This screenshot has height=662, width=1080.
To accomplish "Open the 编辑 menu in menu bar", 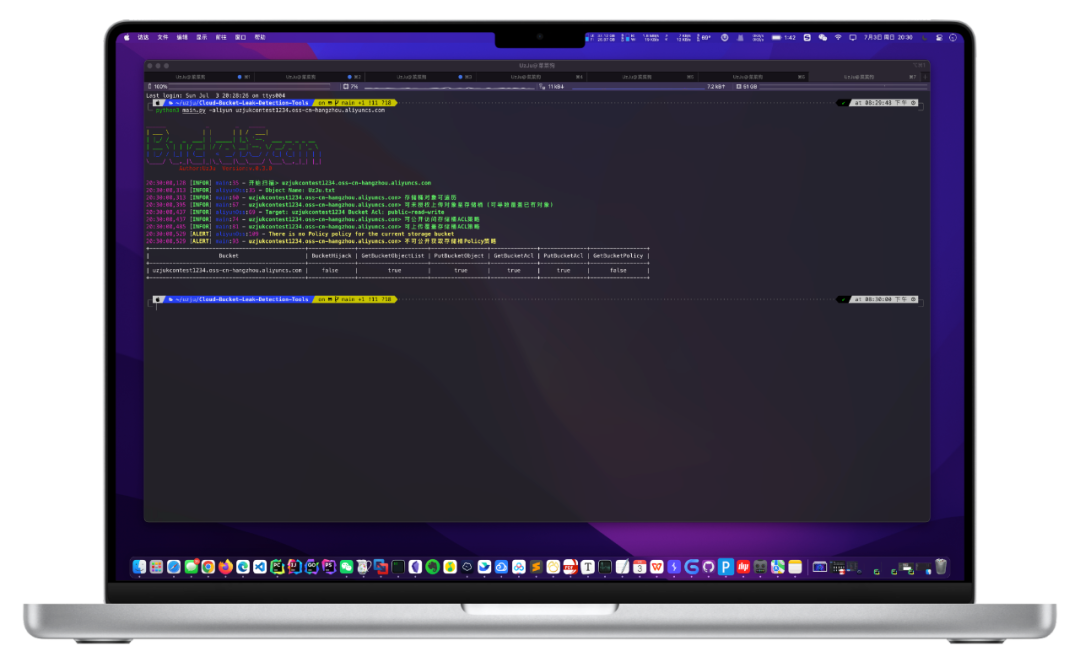I will [x=182, y=37].
